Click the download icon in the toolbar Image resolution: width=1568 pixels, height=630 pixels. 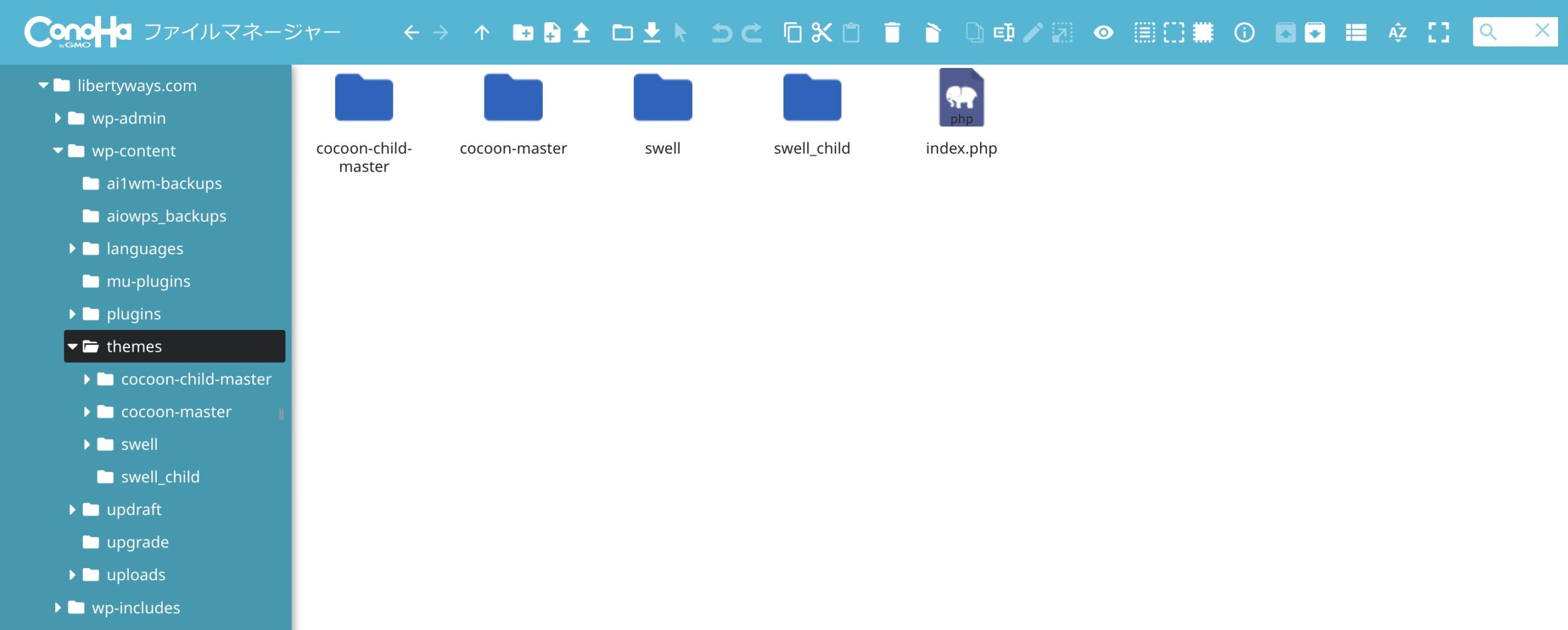coord(652,32)
